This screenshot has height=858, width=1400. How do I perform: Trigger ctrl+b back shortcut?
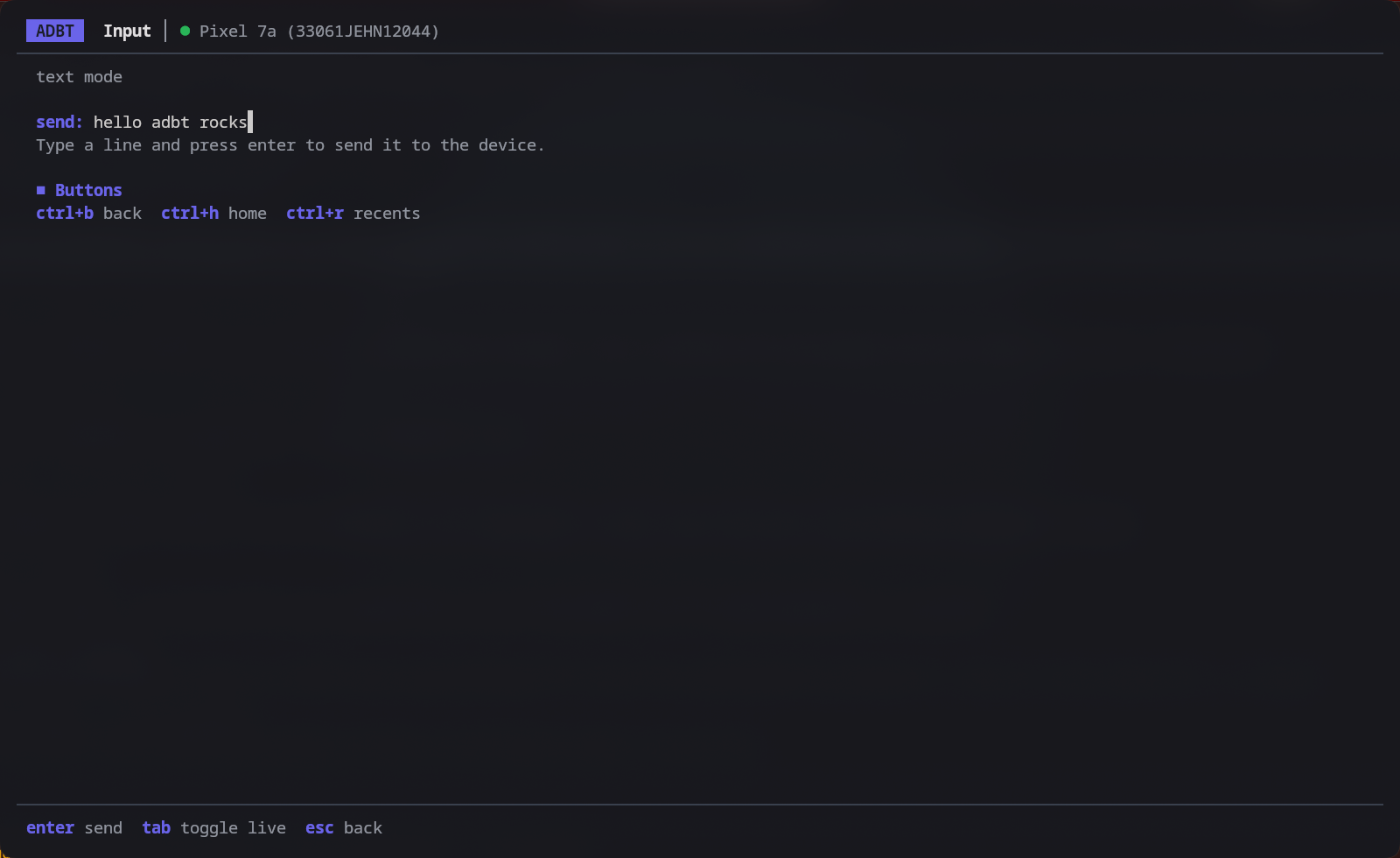pyautogui.click(x=88, y=213)
